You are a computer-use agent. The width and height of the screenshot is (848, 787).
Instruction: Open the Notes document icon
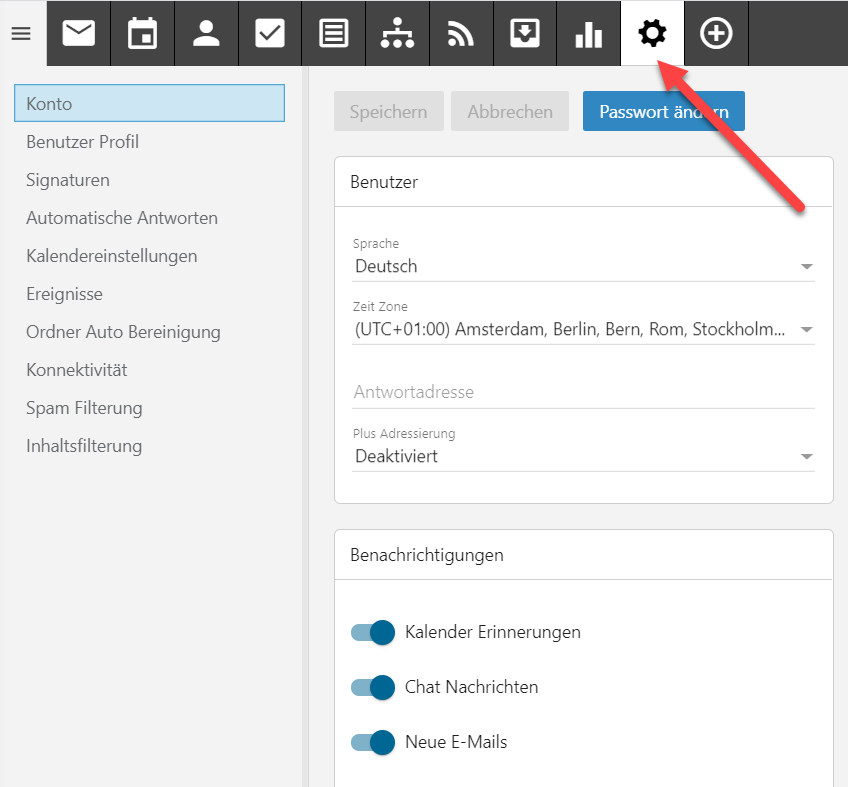pyautogui.click(x=334, y=34)
